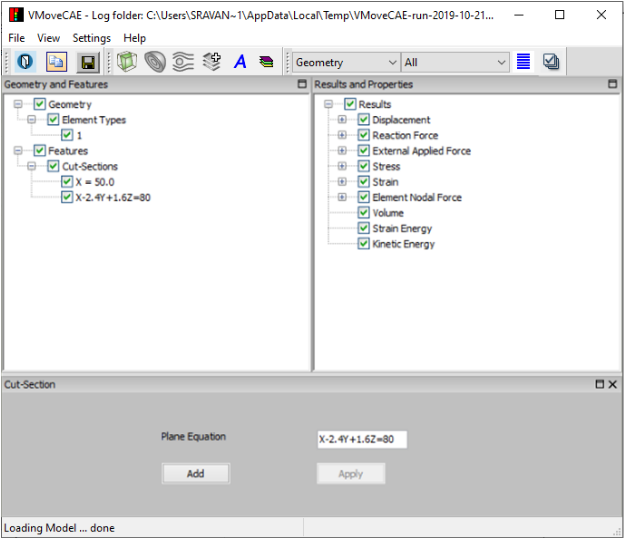Click the load model toolbar icon
624x539 pixels.
[x=25, y=62]
